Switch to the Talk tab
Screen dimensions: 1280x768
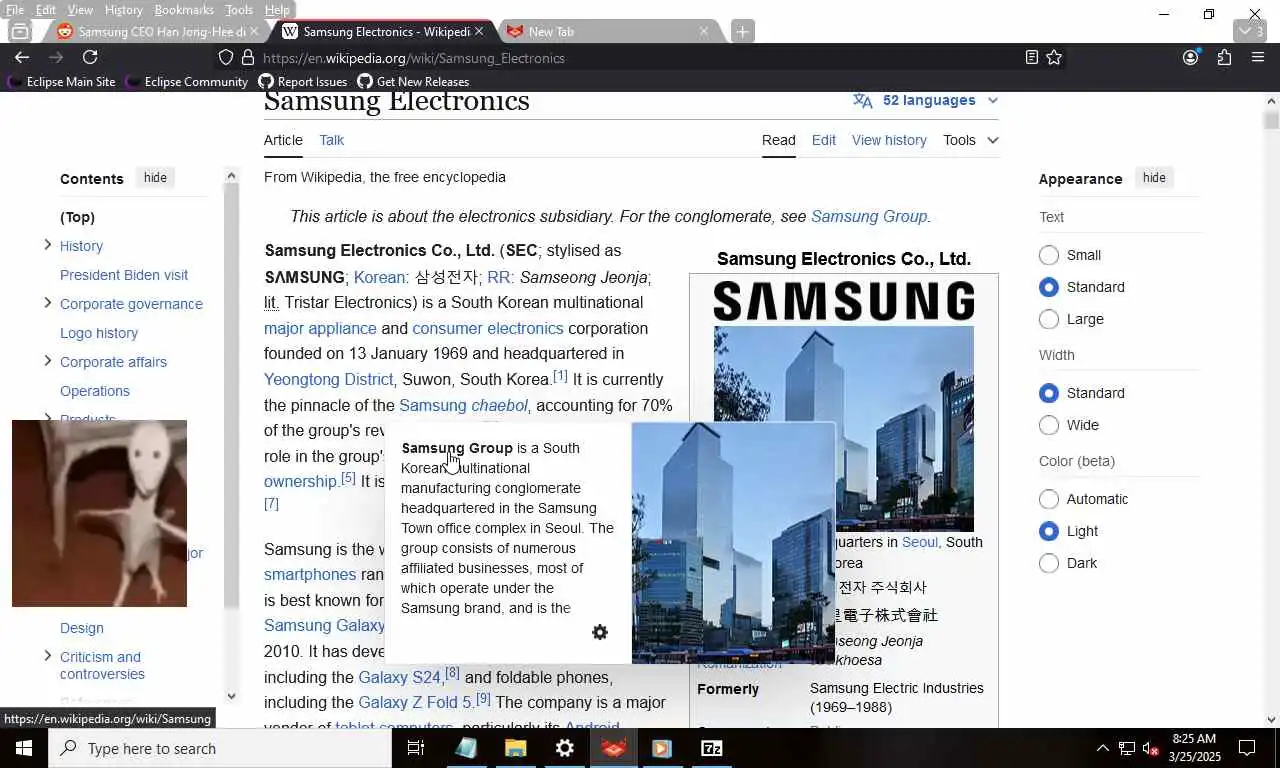coord(331,140)
